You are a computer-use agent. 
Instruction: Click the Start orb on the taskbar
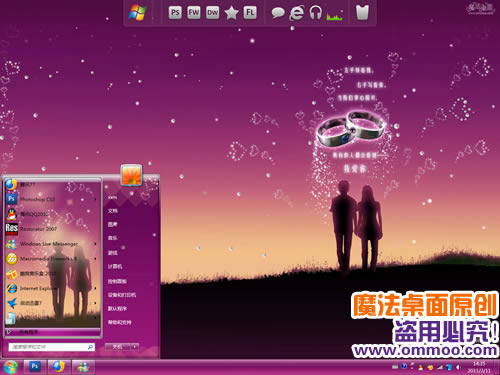click(x=10, y=367)
